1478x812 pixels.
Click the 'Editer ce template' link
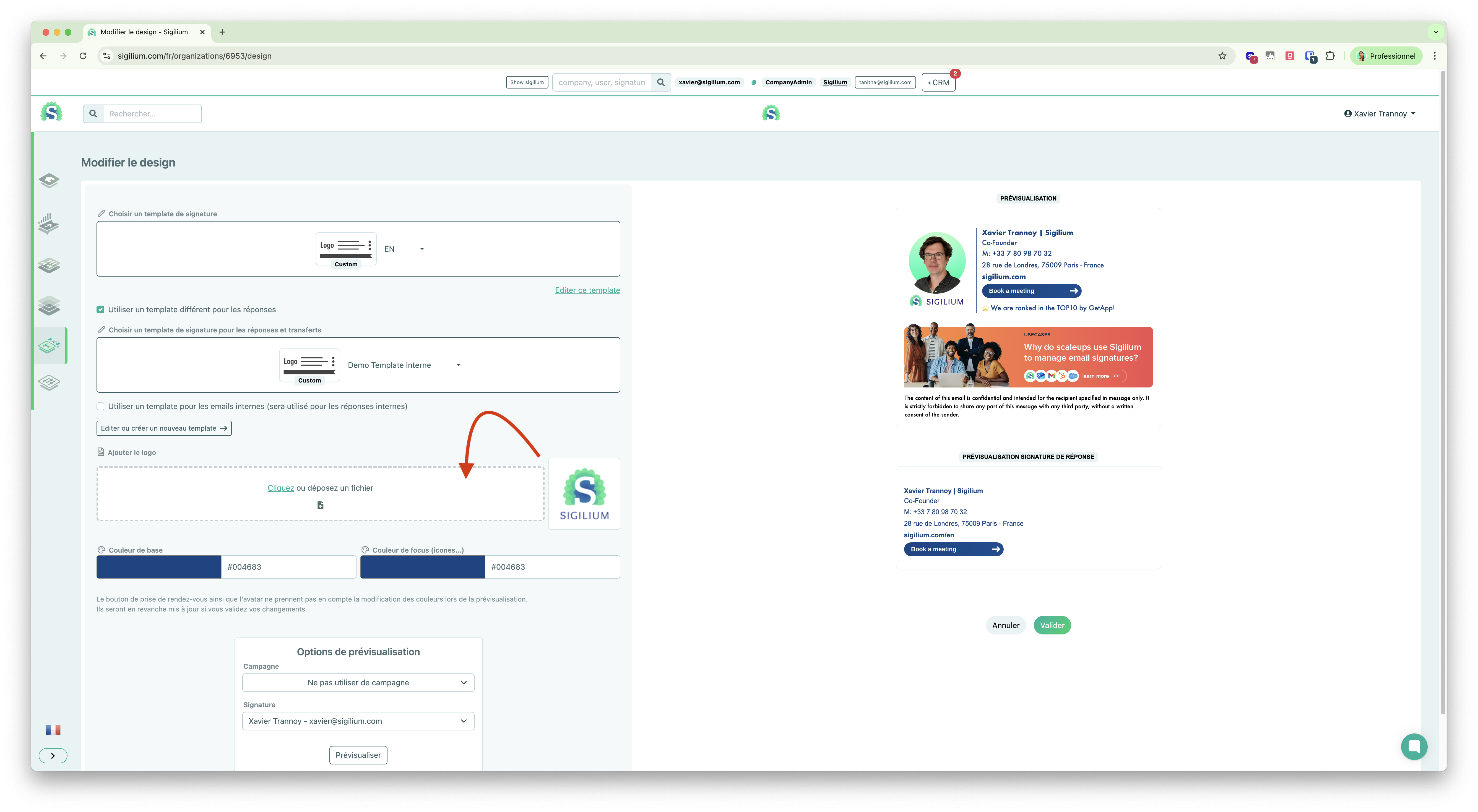[x=587, y=290]
